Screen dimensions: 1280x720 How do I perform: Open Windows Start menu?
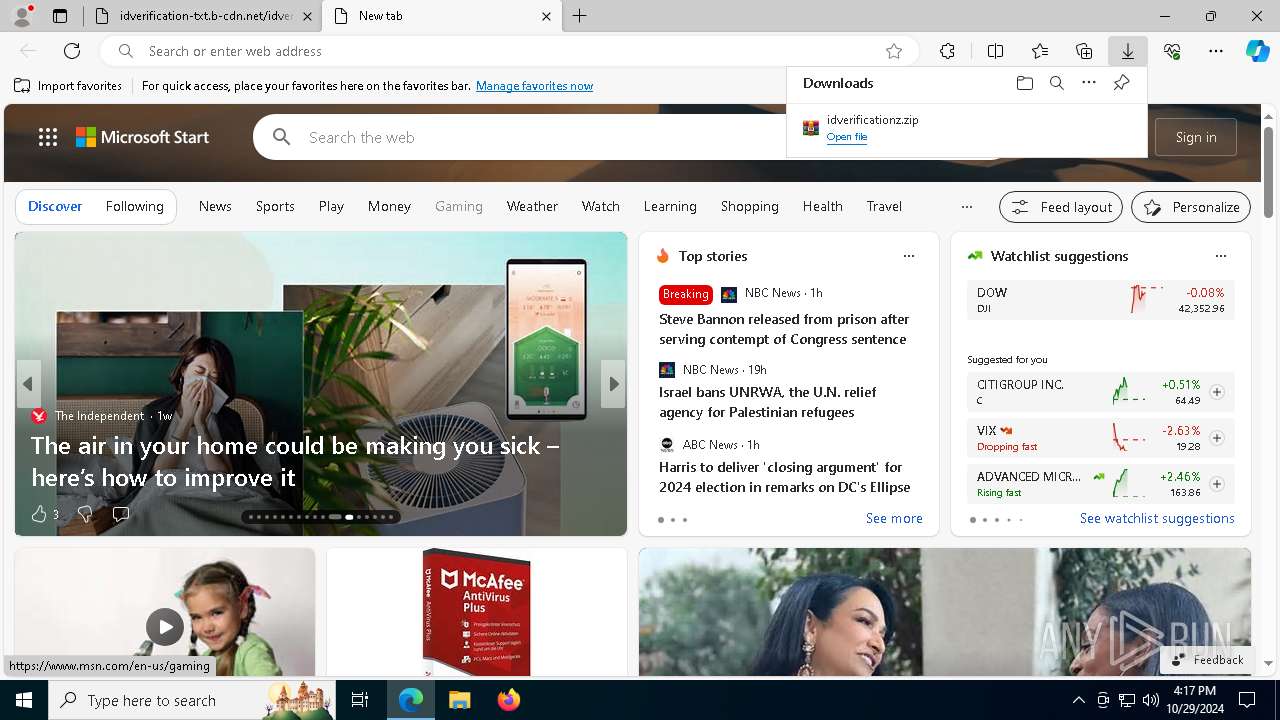click(24, 700)
